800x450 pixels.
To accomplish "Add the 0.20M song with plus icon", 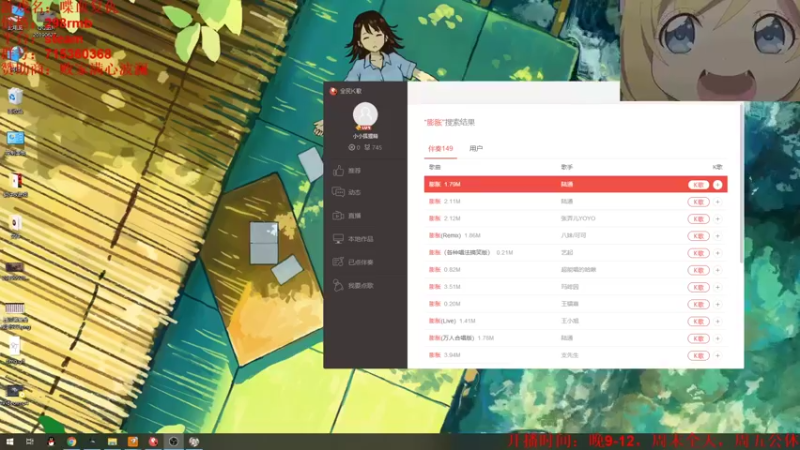I will click(717, 305).
